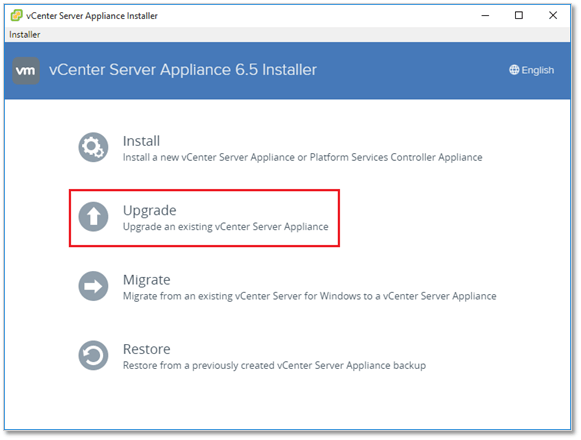Select the Restore heading
Viewport: 581px width, 440px height.
pos(147,349)
